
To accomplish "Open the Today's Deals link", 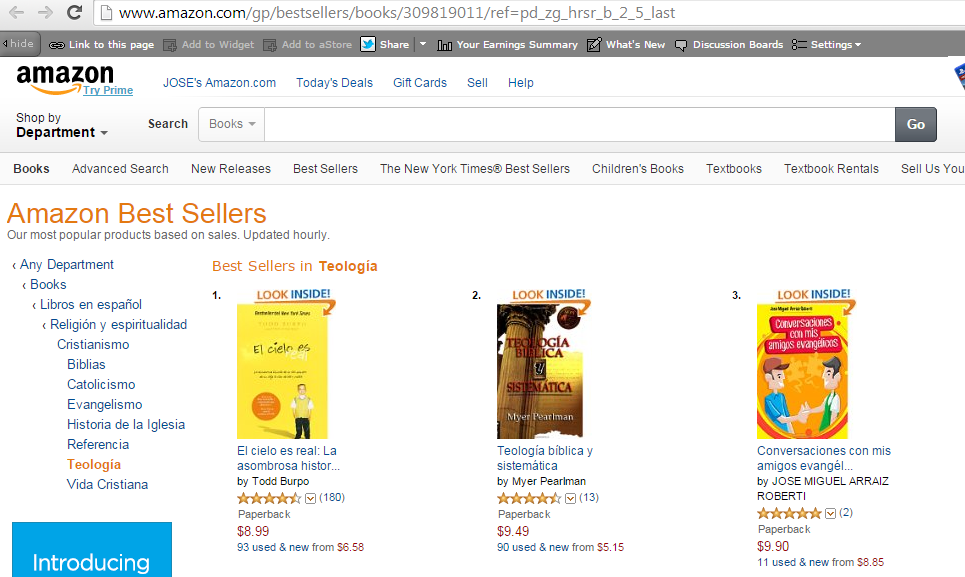I will (334, 82).
